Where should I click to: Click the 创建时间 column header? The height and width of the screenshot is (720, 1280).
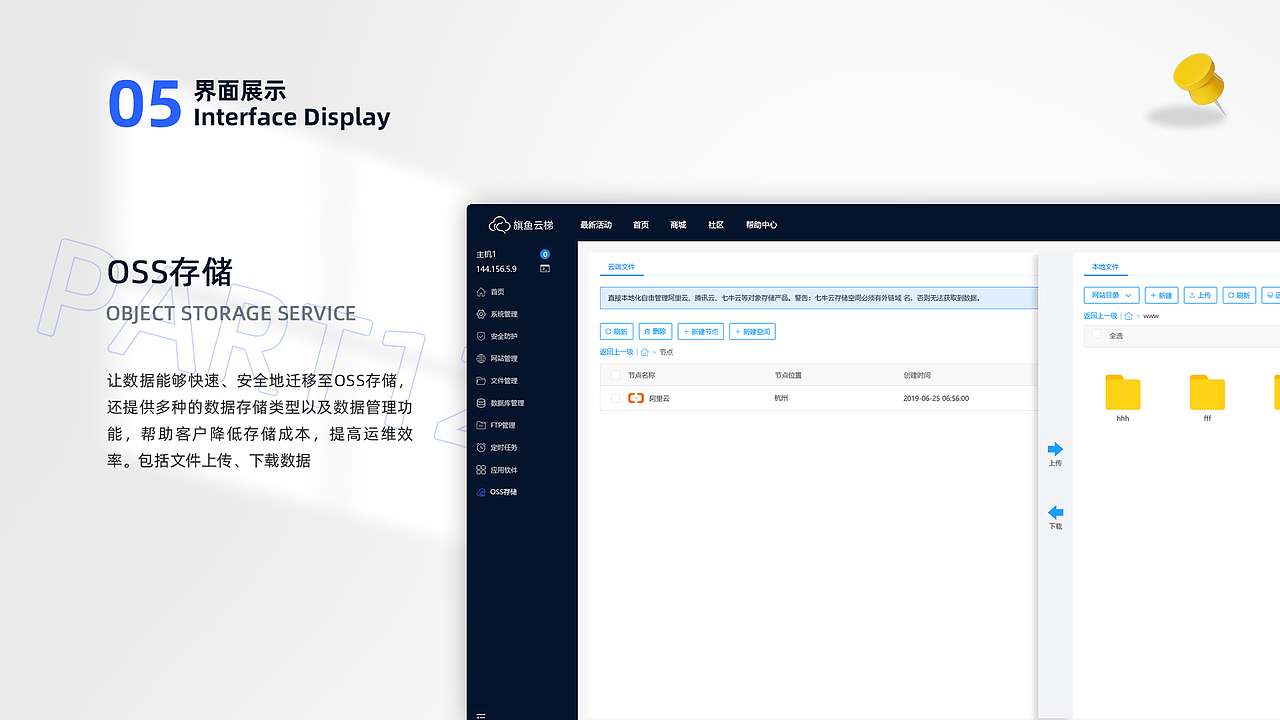click(x=917, y=375)
